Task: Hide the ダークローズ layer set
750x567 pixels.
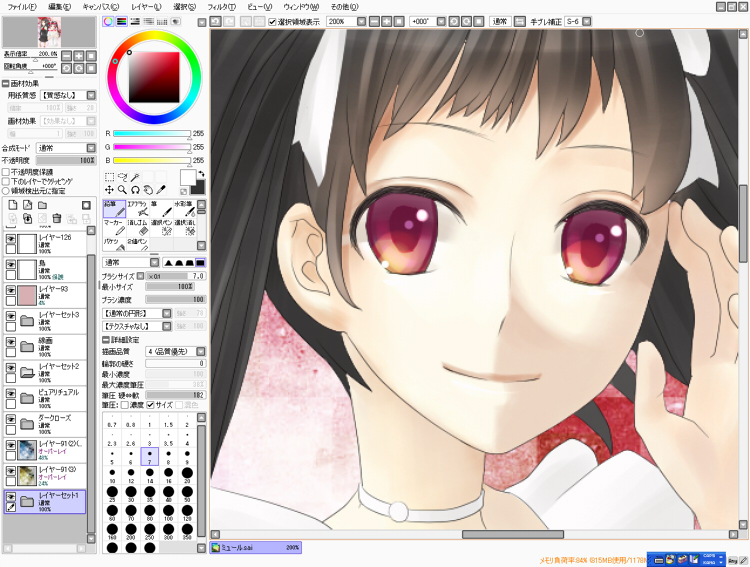Action: (x=11, y=419)
